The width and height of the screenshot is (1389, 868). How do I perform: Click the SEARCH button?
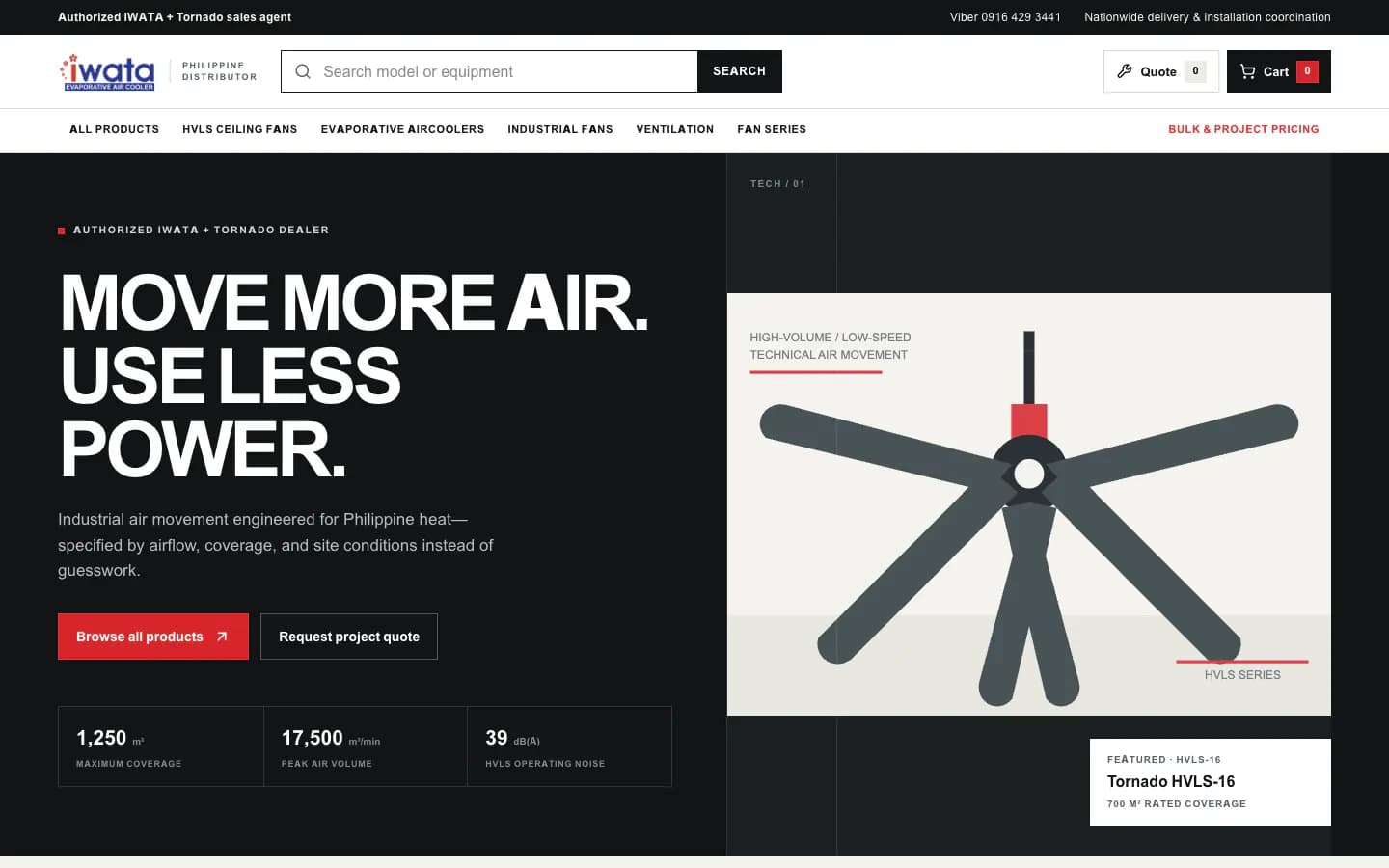click(x=739, y=71)
